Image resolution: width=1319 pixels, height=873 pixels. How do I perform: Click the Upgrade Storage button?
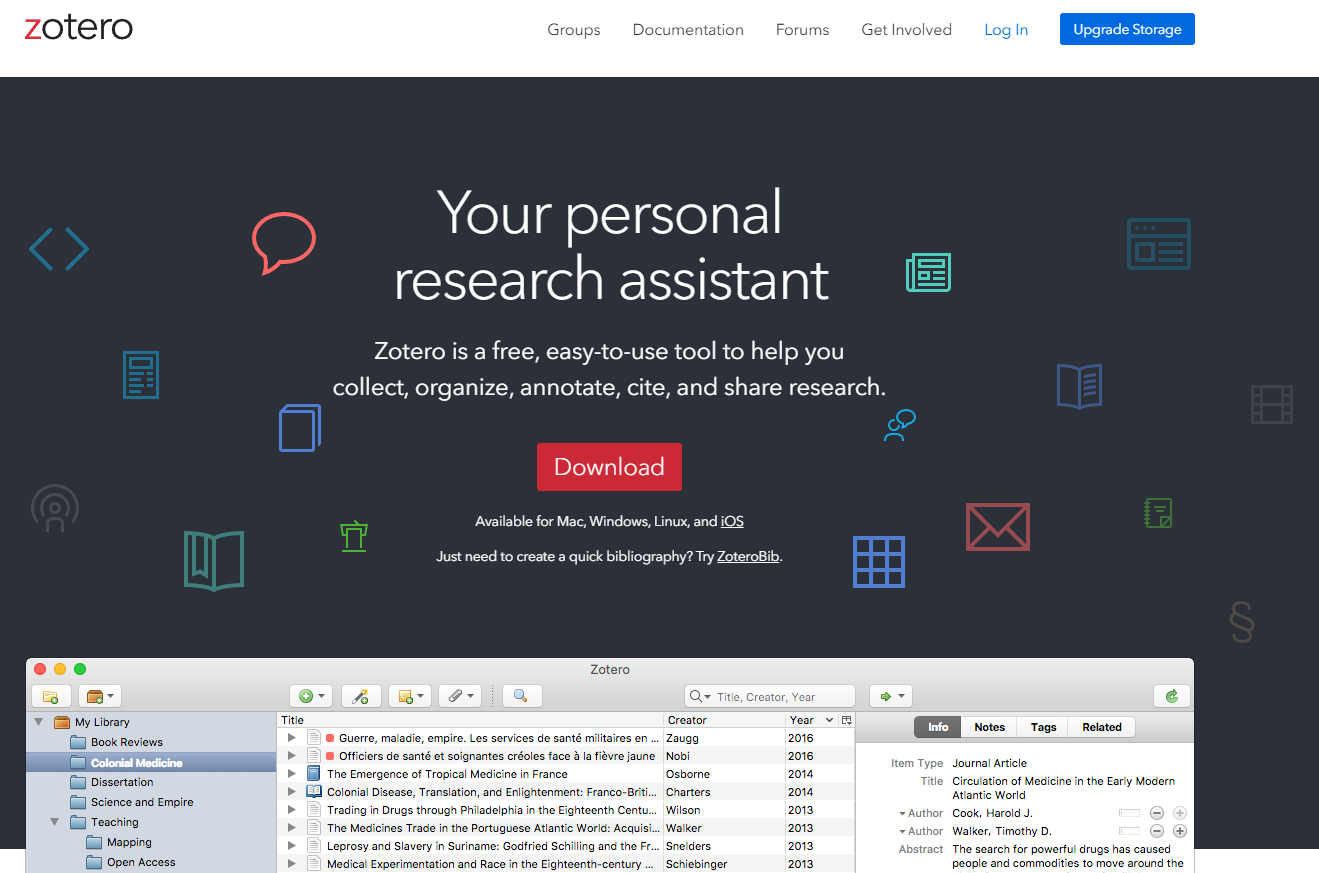click(x=1127, y=29)
